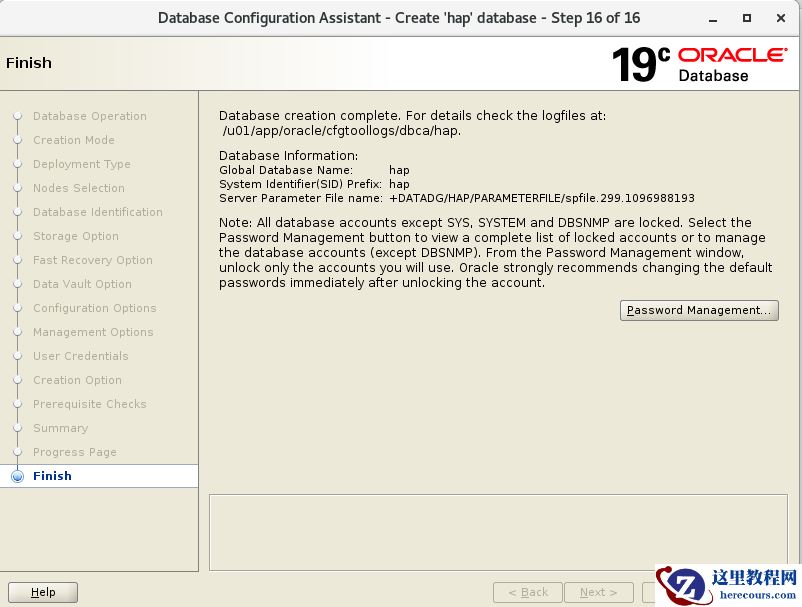Select the Creation Mode step
This screenshot has width=802, height=607.
[x=74, y=140]
